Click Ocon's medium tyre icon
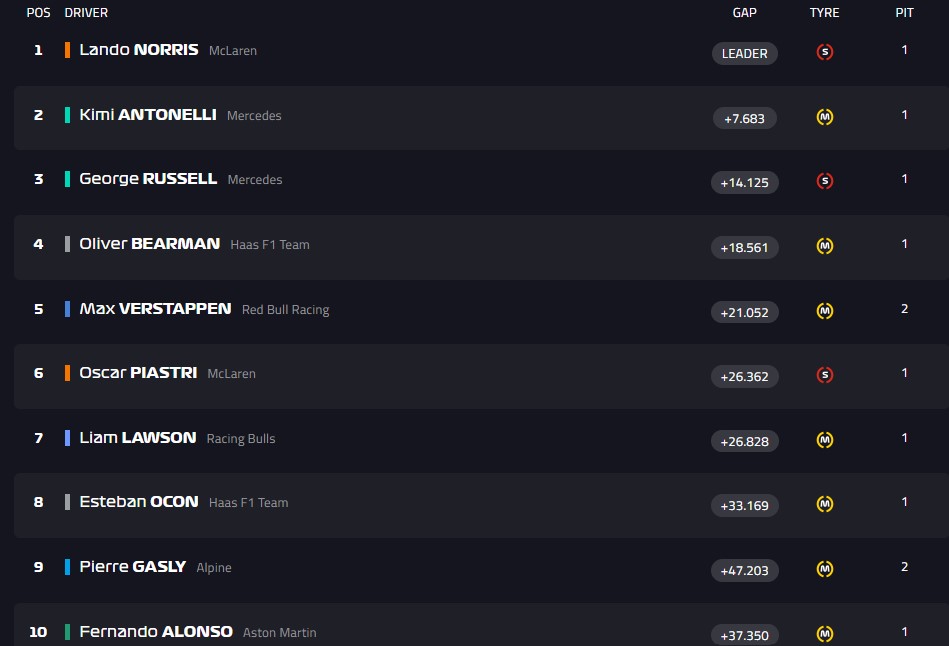Viewport: 949px width, 646px height. coord(825,505)
